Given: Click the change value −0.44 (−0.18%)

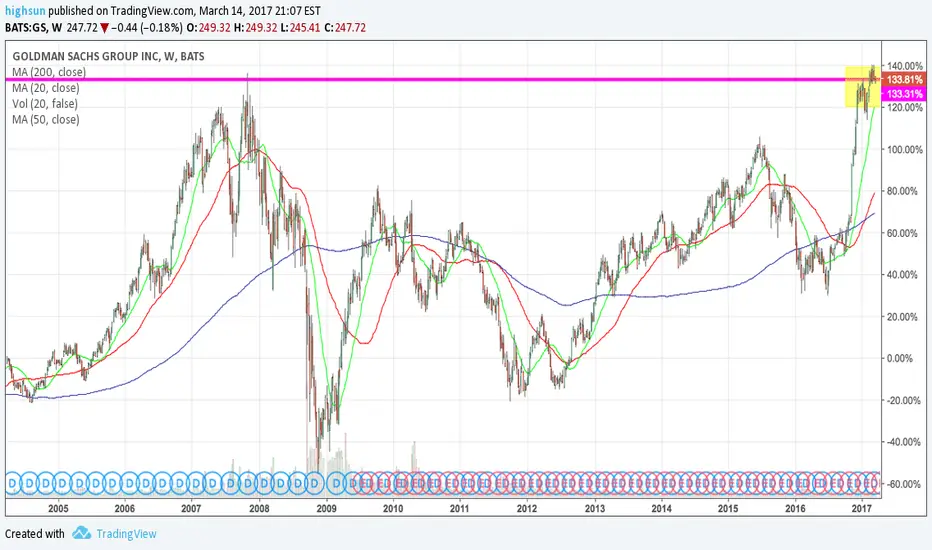Looking at the screenshot, I should click(146, 27).
